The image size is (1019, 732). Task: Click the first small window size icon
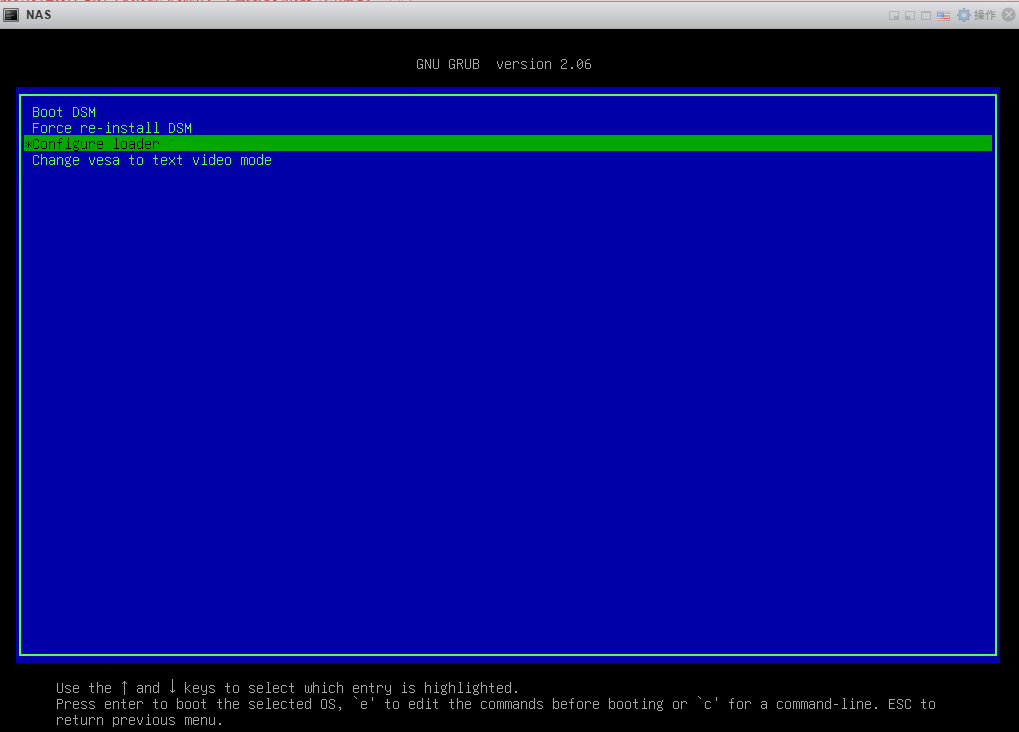pyautogui.click(x=894, y=16)
